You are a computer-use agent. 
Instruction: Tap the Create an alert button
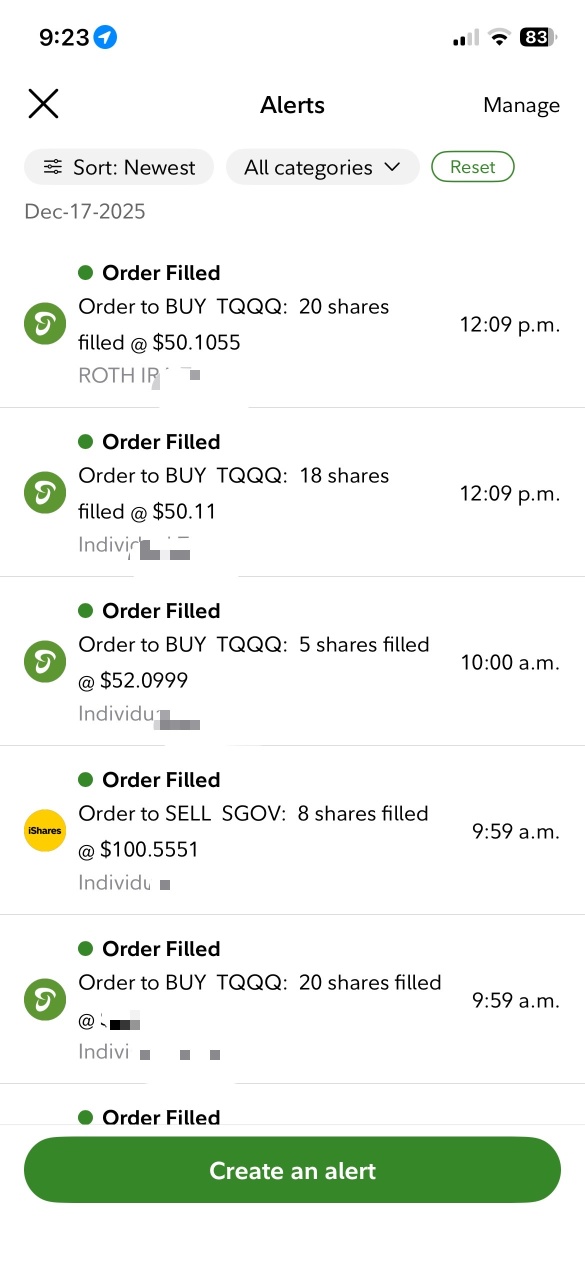[292, 1170]
